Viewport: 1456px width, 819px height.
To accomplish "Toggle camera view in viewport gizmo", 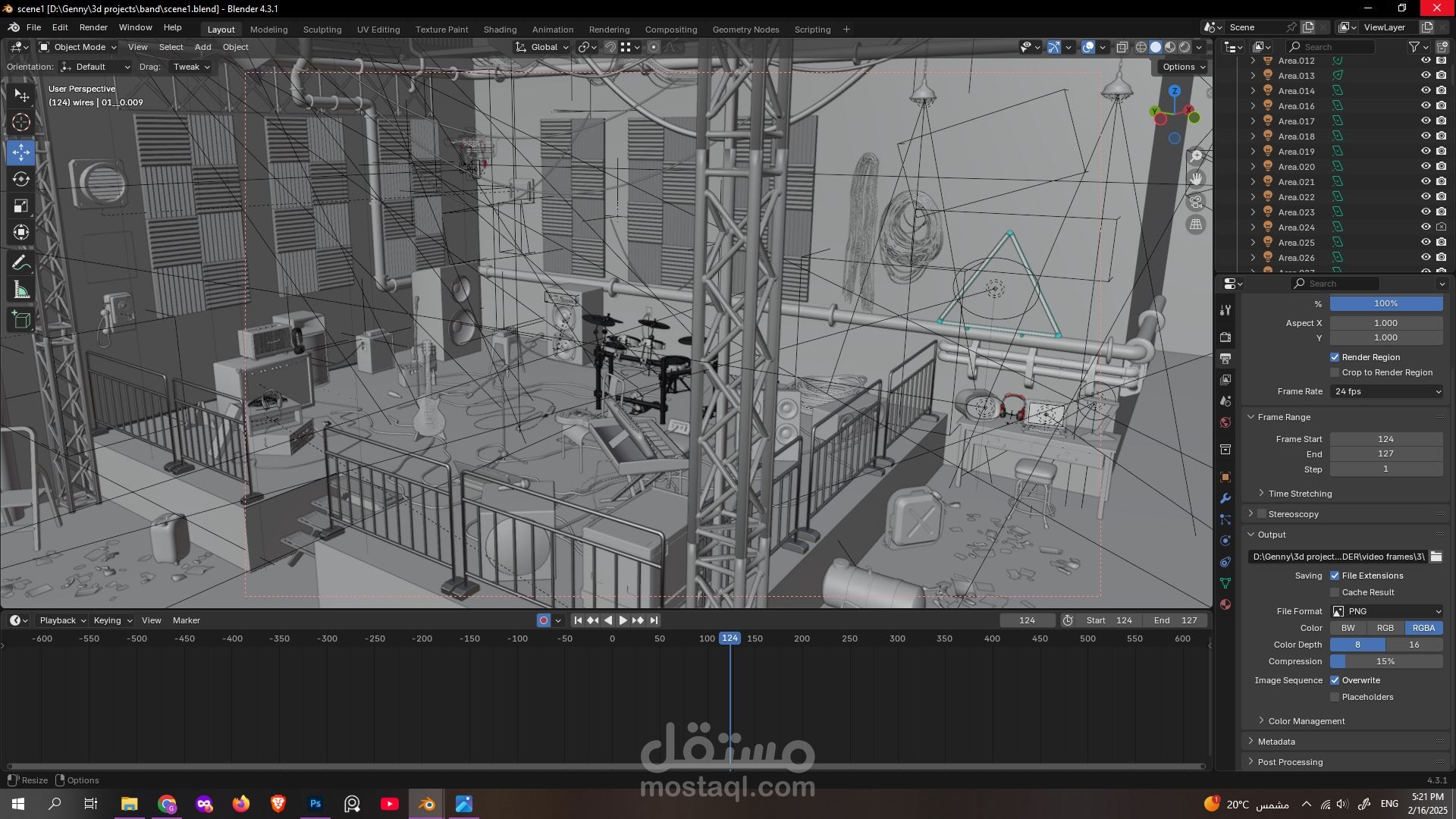I will click(x=1196, y=202).
